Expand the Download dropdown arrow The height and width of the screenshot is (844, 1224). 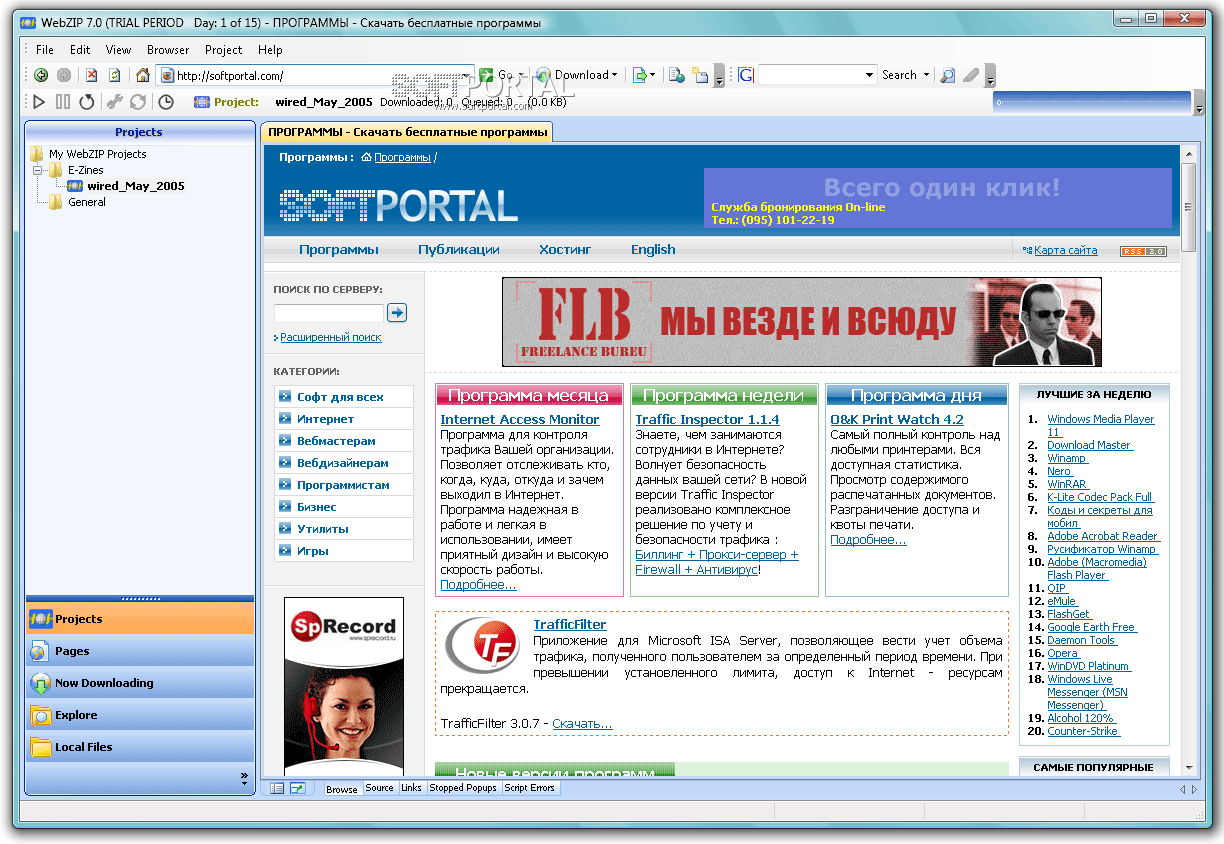coord(613,75)
